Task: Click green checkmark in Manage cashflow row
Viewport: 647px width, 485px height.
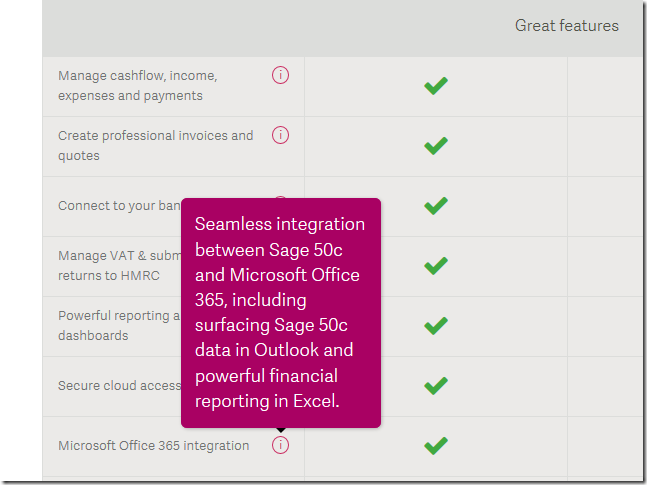Action: (436, 86)
